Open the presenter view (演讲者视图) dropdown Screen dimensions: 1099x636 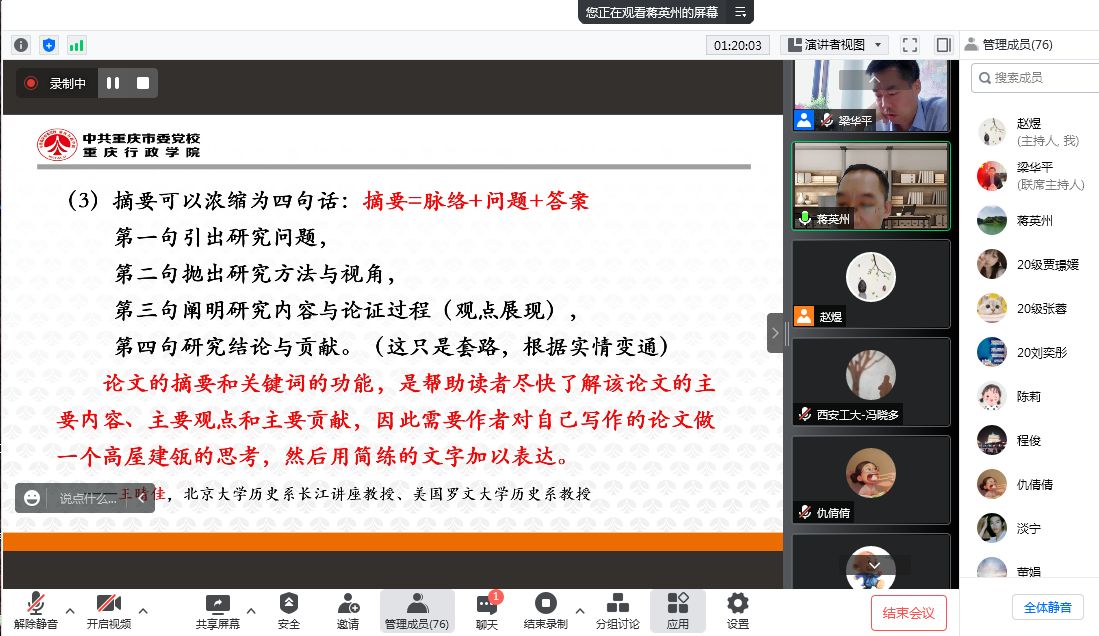(x=834, y=45)
